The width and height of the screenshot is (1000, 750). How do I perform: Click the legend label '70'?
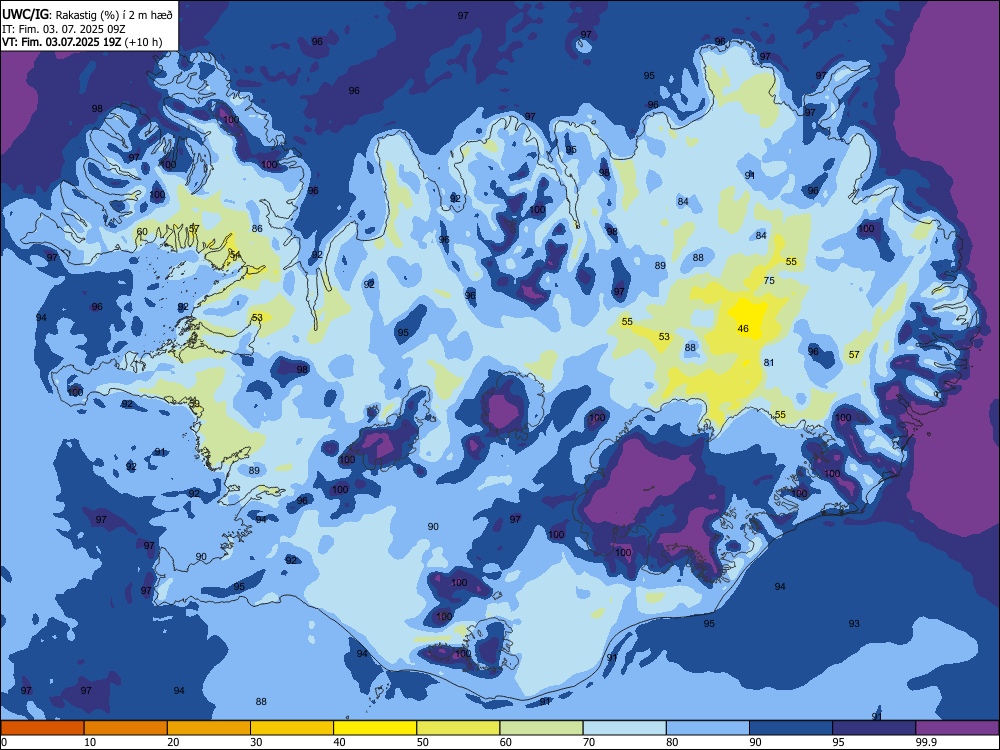(589, 742)
